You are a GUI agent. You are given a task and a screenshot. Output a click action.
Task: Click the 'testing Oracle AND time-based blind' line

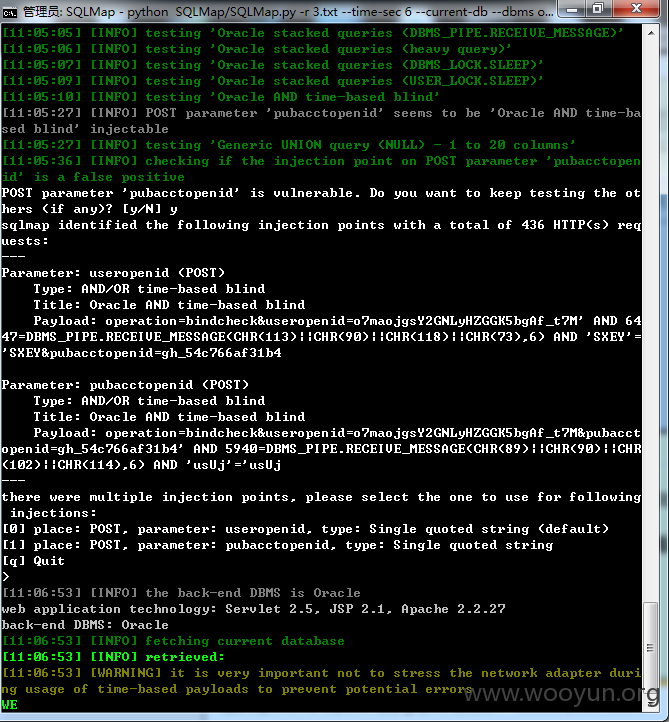[221, 97]
